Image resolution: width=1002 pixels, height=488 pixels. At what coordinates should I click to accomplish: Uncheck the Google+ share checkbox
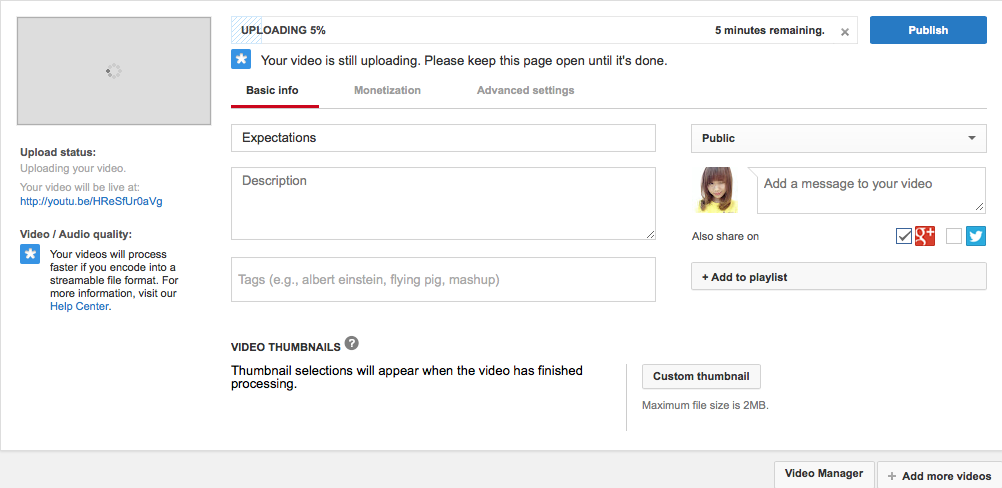(904, 236)
